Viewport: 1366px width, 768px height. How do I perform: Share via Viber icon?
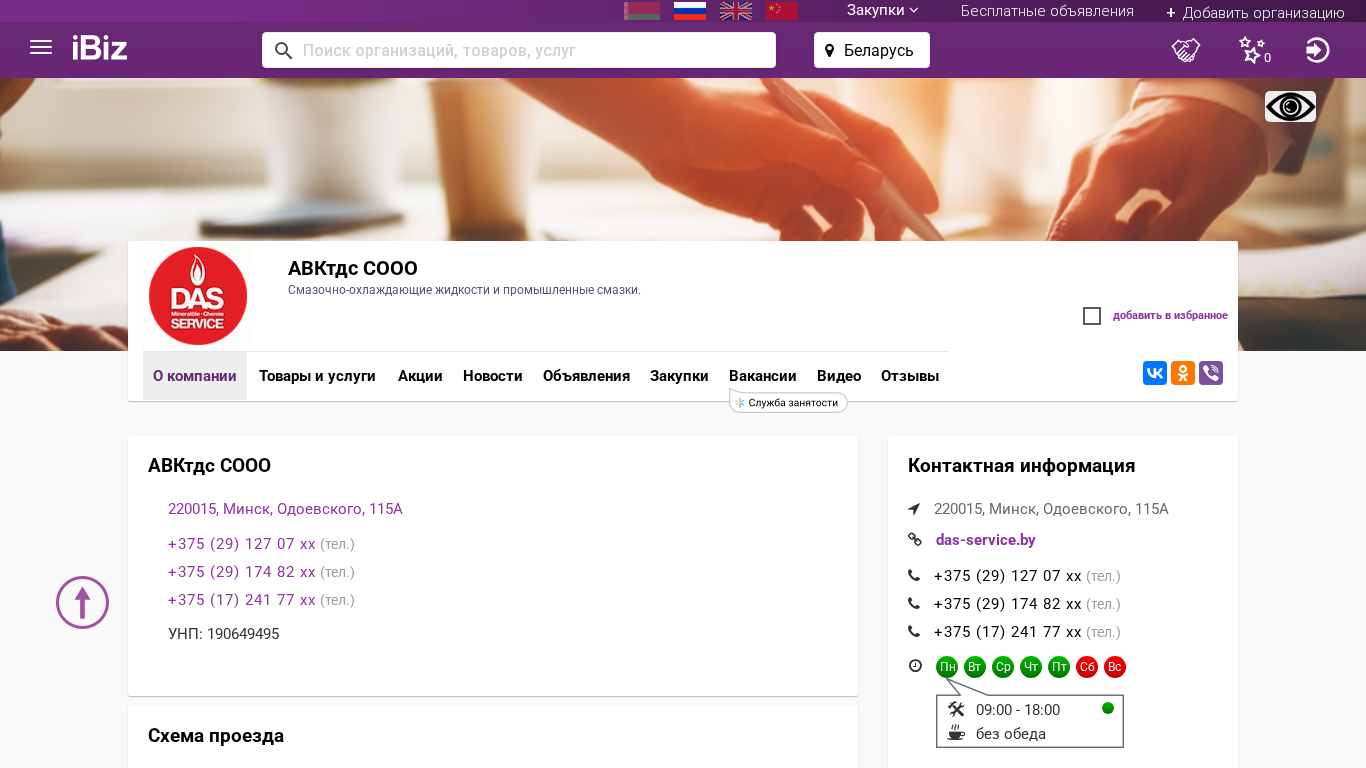click(x=1211, y=373)
